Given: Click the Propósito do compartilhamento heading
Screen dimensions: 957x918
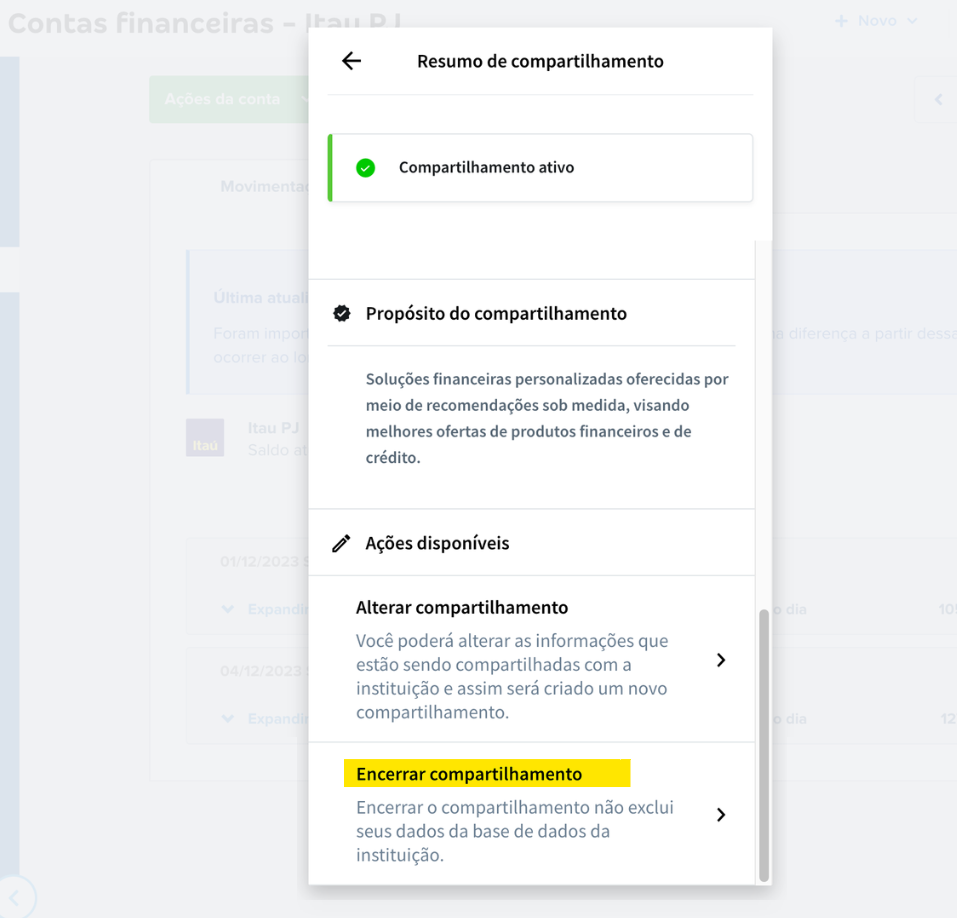Looking at the screenshot, I should pos(496,313).
